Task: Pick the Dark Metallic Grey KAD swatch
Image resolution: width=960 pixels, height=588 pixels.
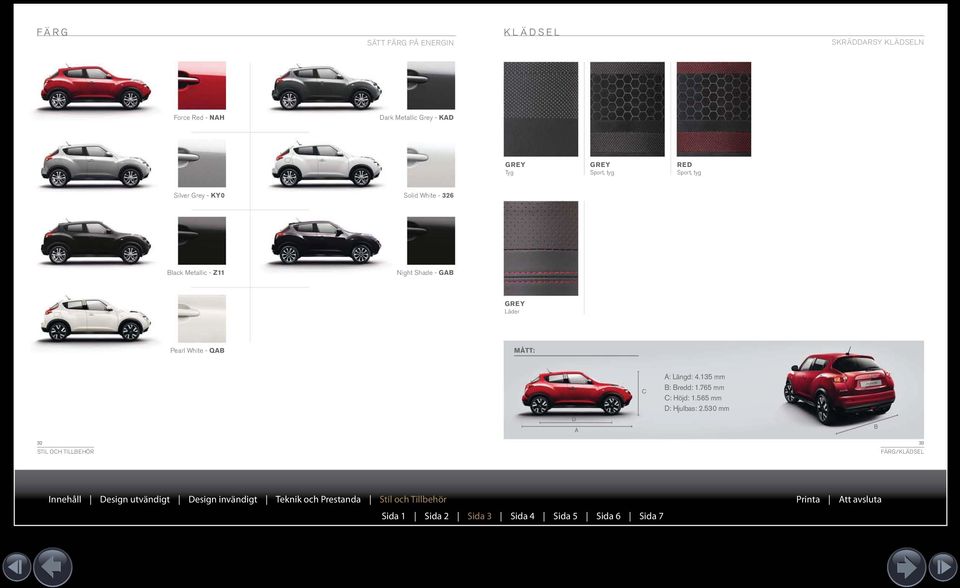Action: click(431, 85)
